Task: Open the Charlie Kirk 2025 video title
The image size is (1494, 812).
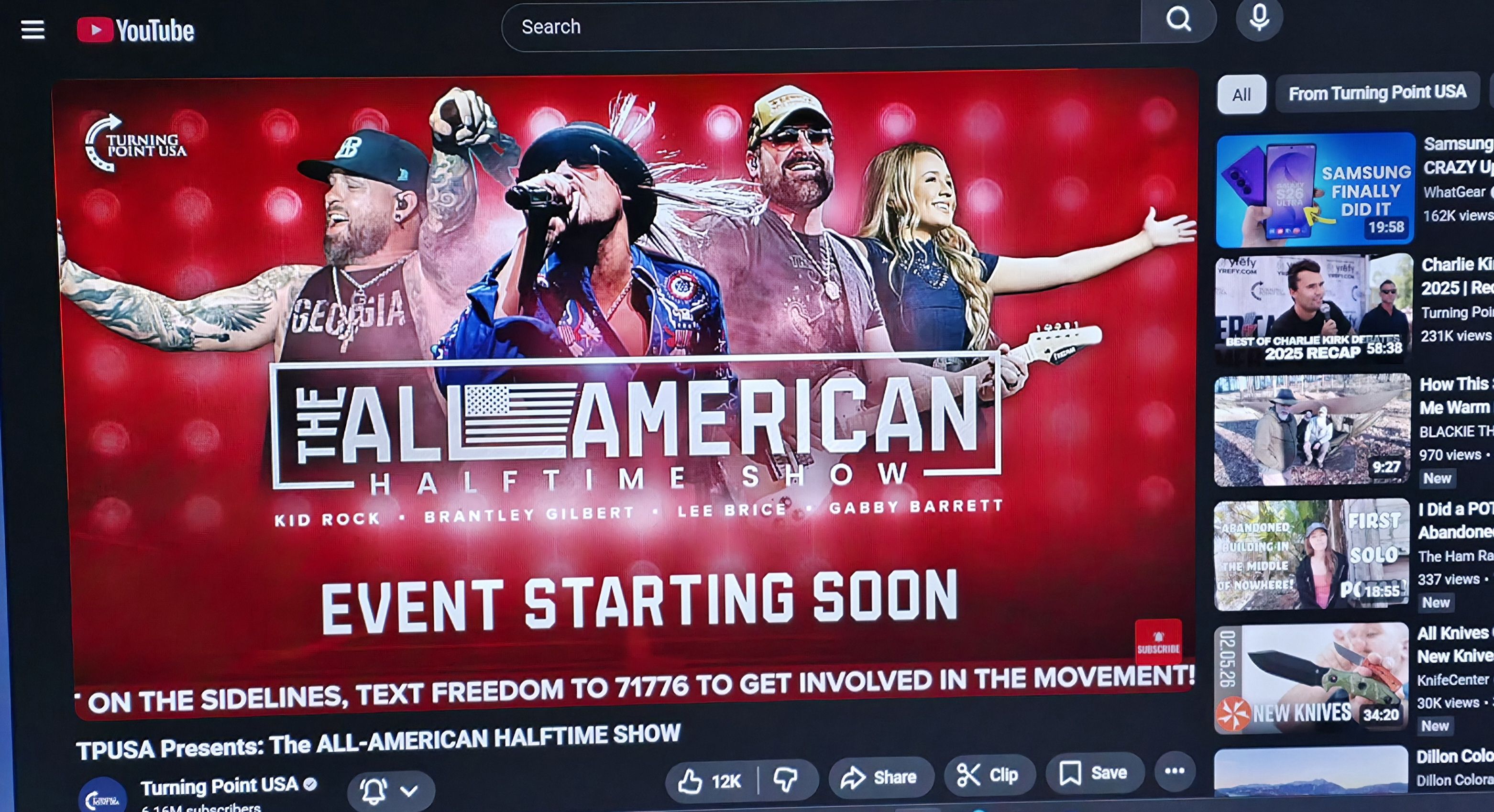Action: pos(1457,276)
